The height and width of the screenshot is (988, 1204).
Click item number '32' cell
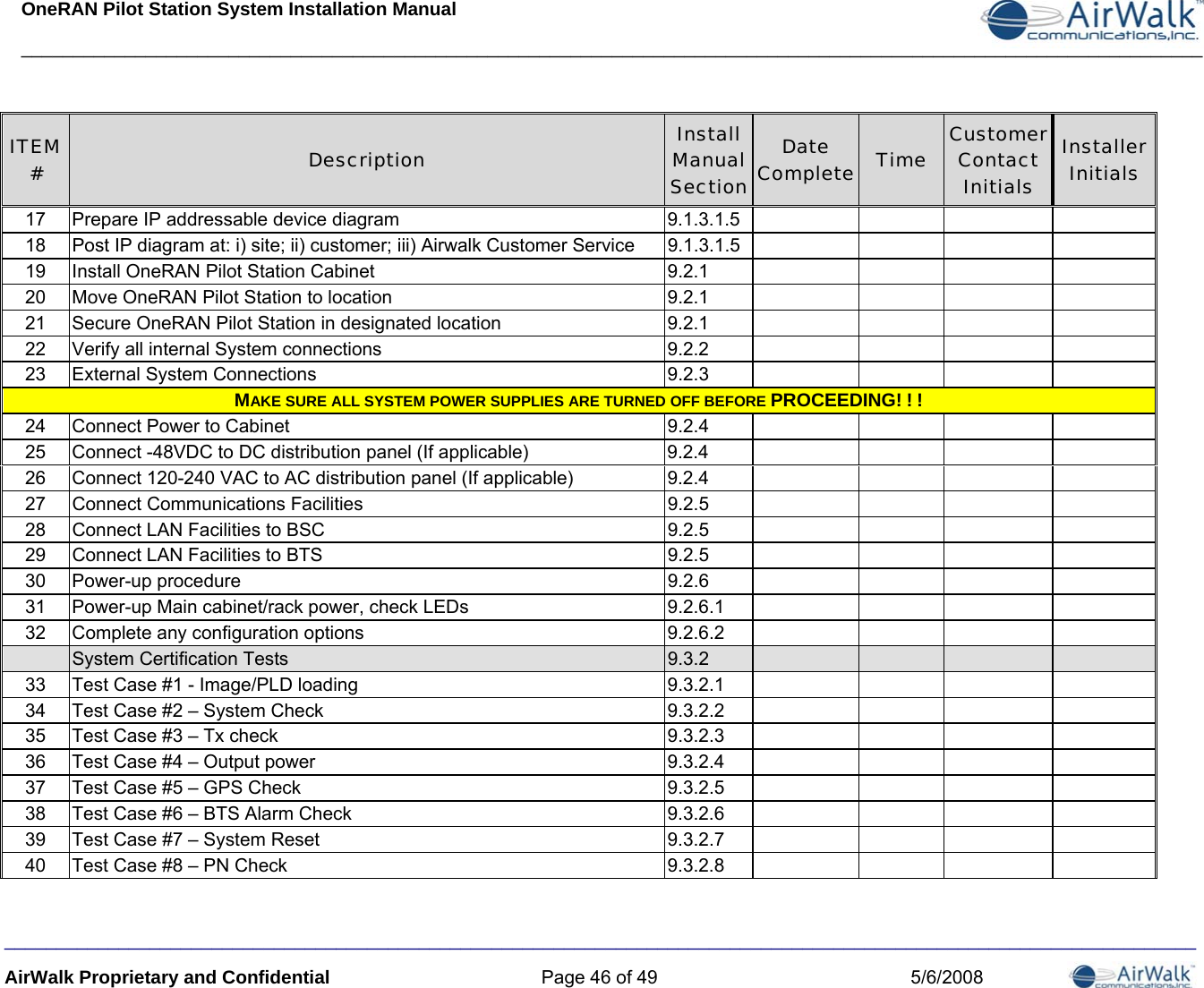[x=35, y=633]
